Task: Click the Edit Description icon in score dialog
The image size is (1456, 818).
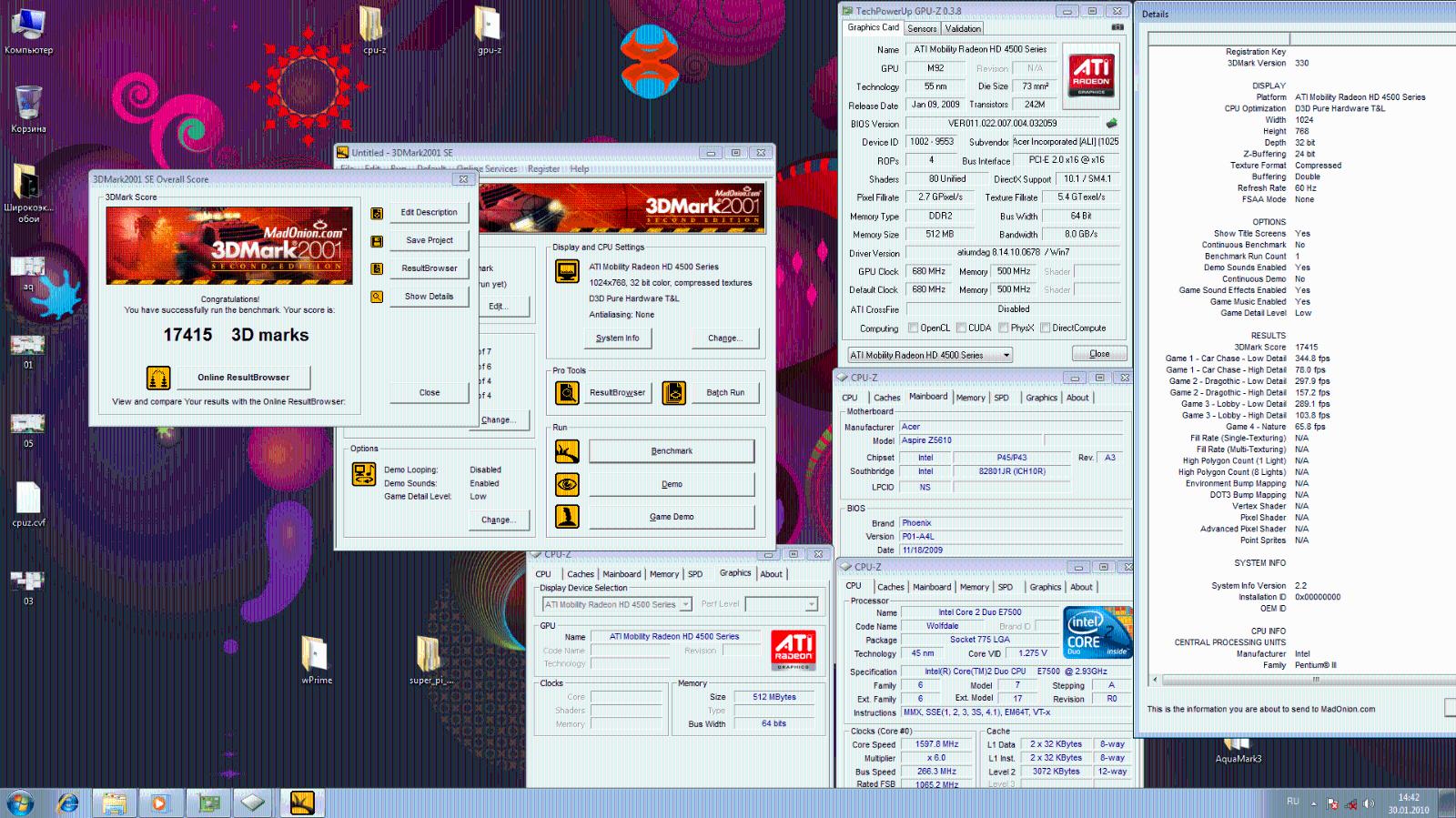Action: [x=377, y=213]
